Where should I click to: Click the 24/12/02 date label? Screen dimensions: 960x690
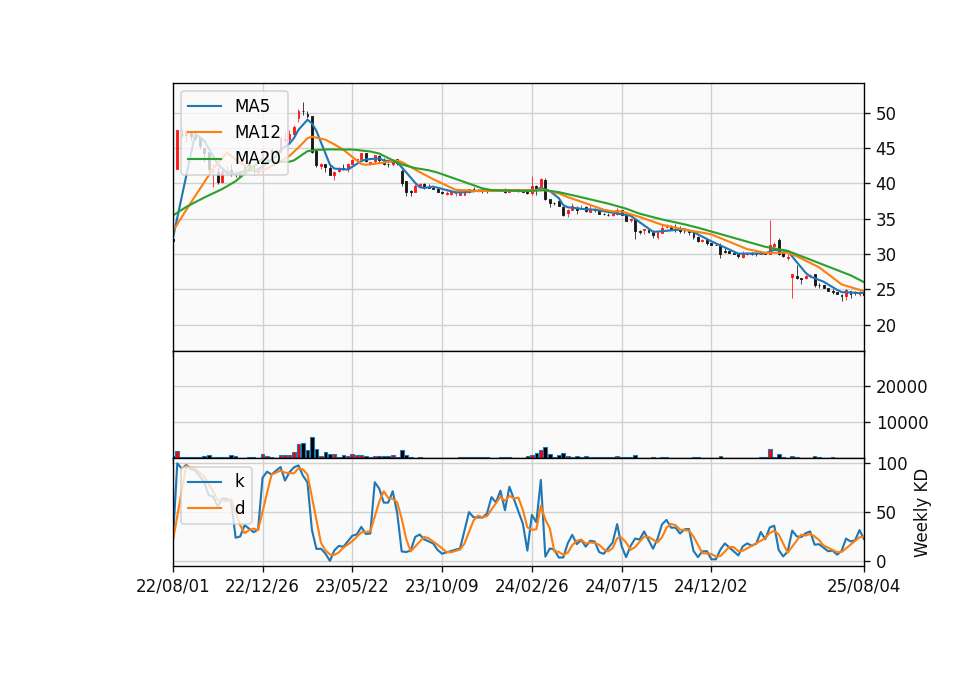(x=711, y=586)
